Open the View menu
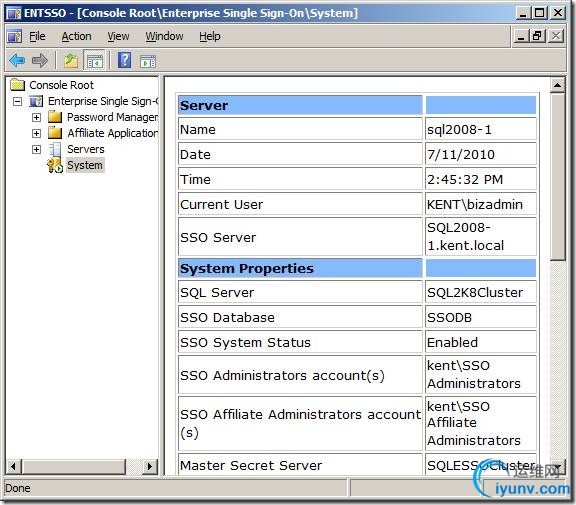 118,36
